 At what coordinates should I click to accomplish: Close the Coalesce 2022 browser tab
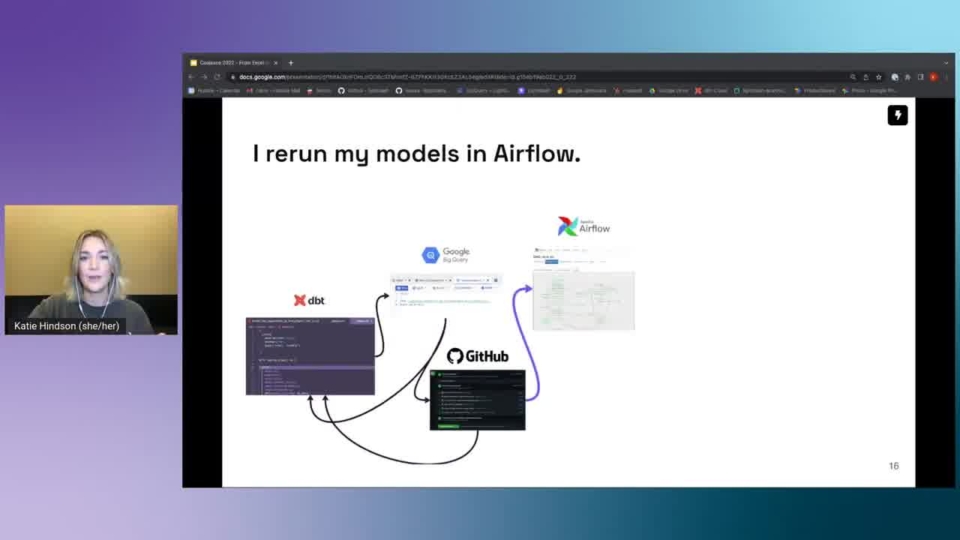[276, 62]
